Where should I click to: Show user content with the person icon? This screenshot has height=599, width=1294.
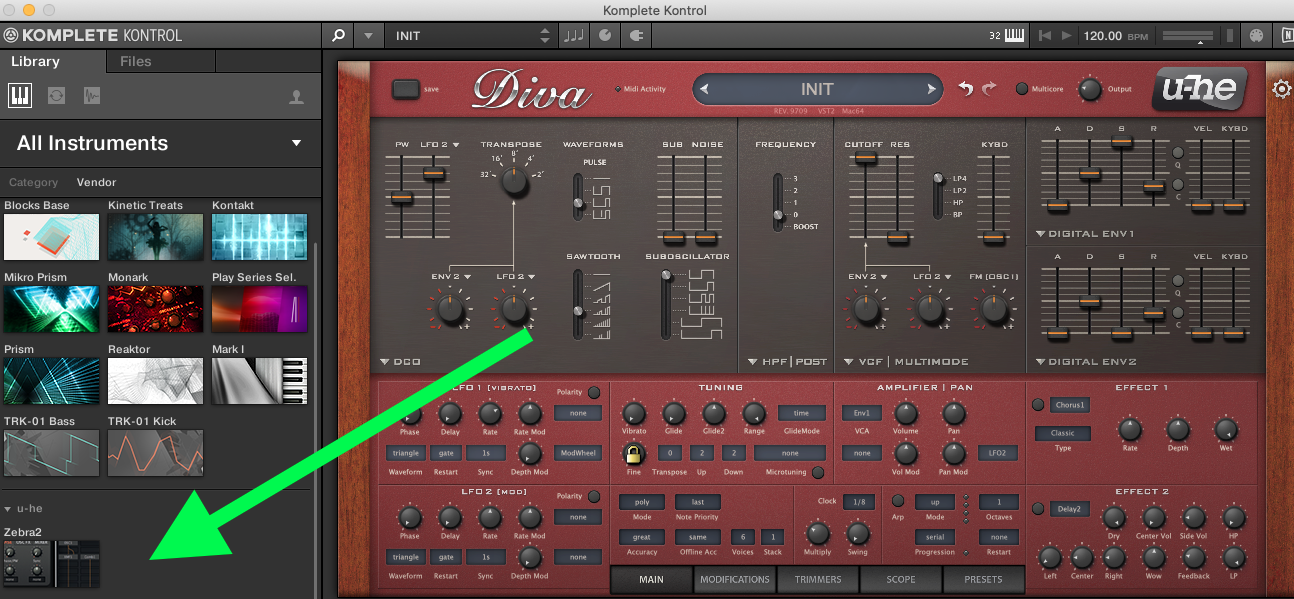click(296, 97)
